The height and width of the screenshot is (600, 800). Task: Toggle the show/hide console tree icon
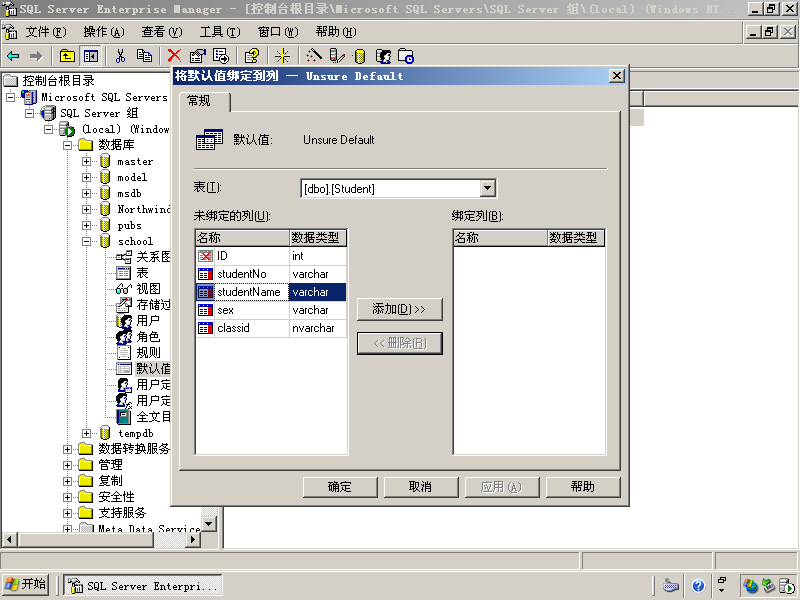tap(91, 56)
